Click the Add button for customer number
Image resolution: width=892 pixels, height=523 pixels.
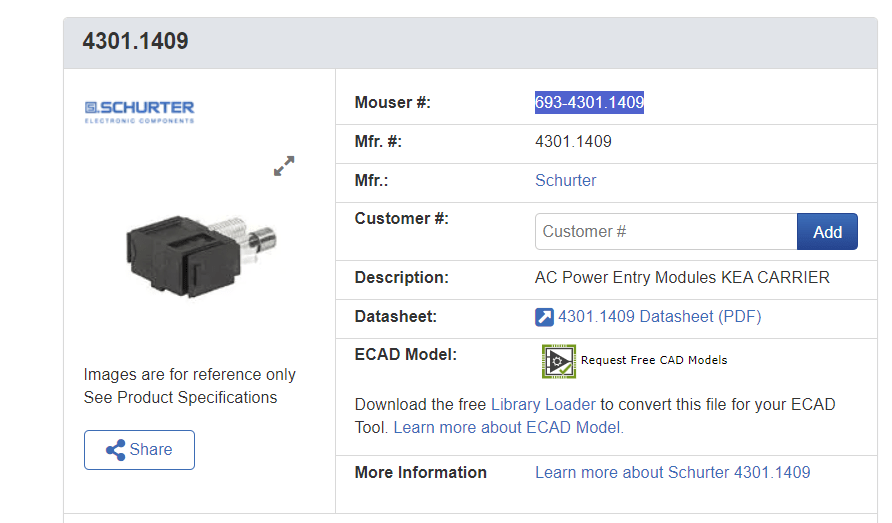tap(827, 232)
